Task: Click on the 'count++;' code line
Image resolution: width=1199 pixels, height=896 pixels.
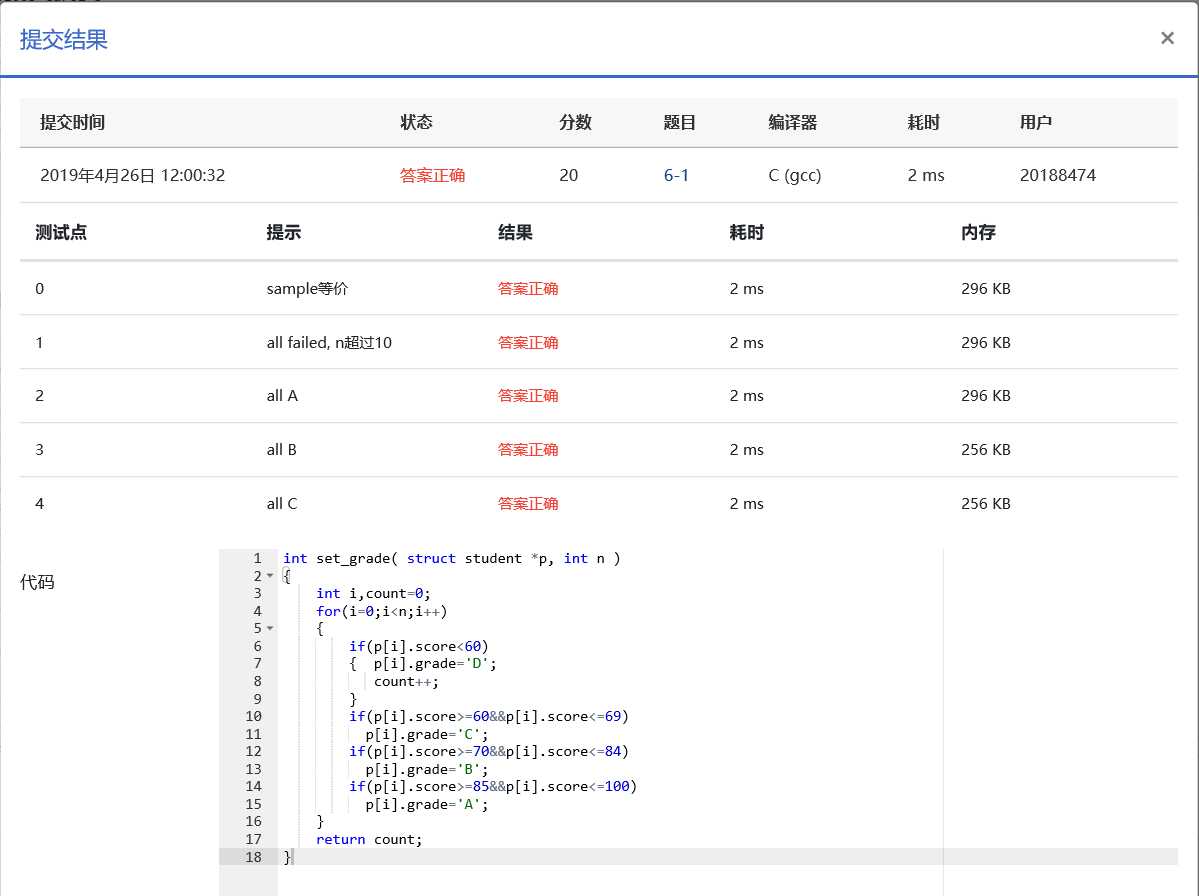Action: tap(406, 681)
